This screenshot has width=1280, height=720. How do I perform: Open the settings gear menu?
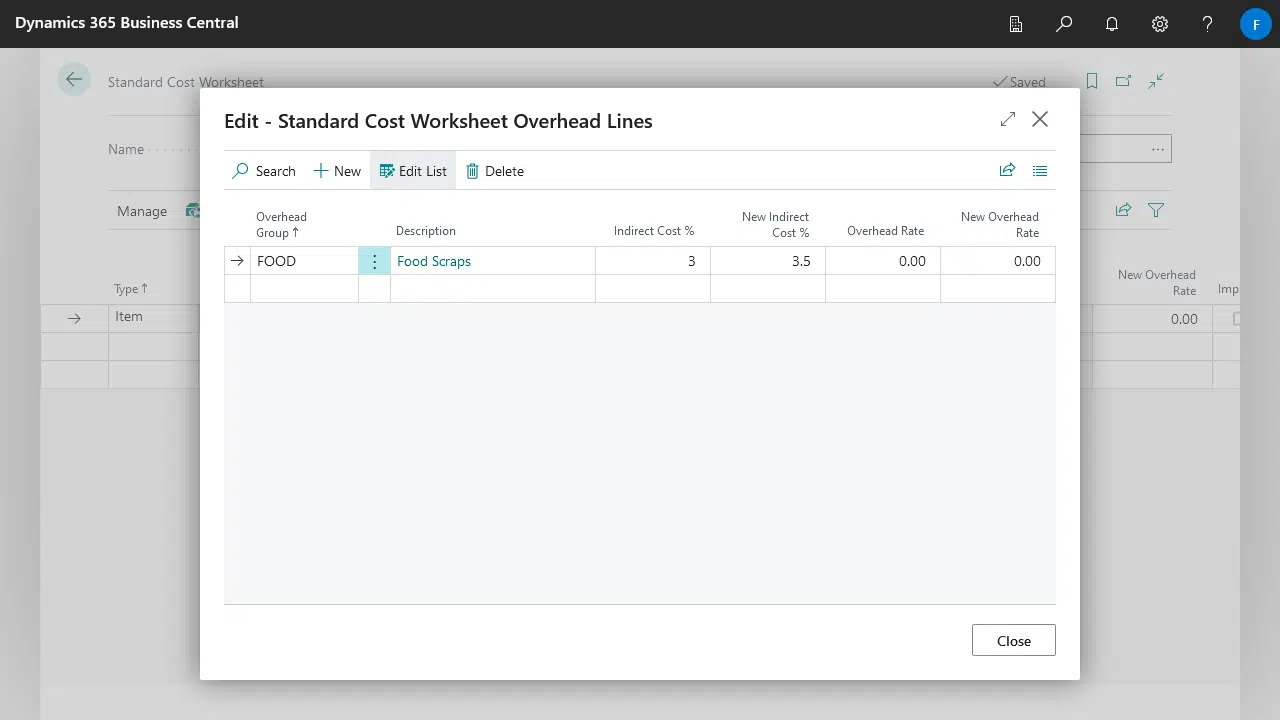tap(1160, 24)
